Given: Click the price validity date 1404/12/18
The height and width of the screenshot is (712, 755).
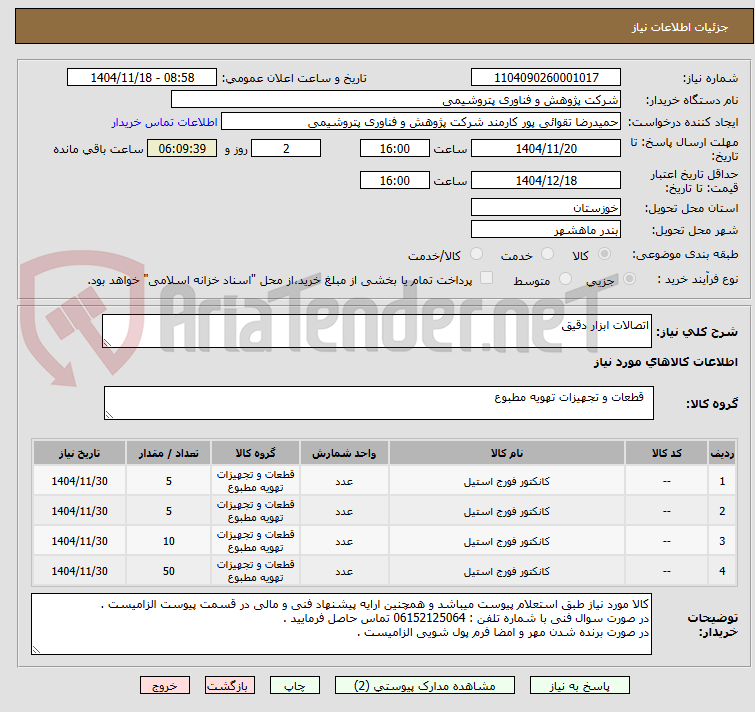Looking at the screenshot, I should point(546,180).
